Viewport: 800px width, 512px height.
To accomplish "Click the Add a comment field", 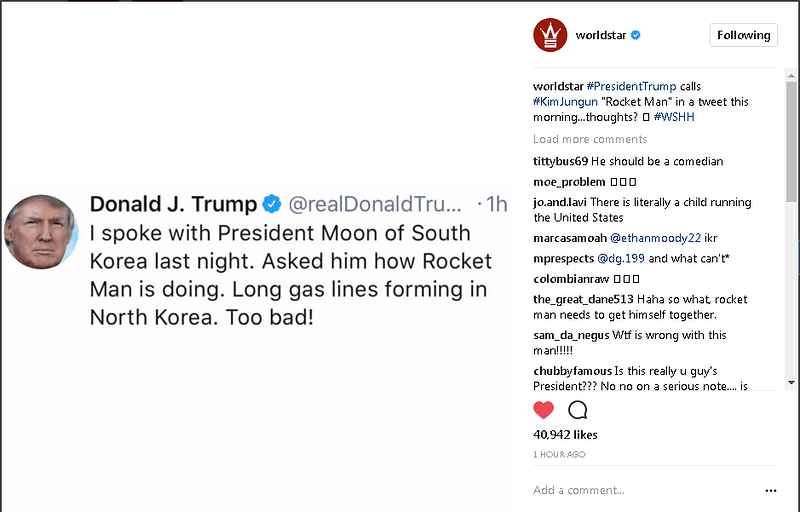I will coord(640,490).
